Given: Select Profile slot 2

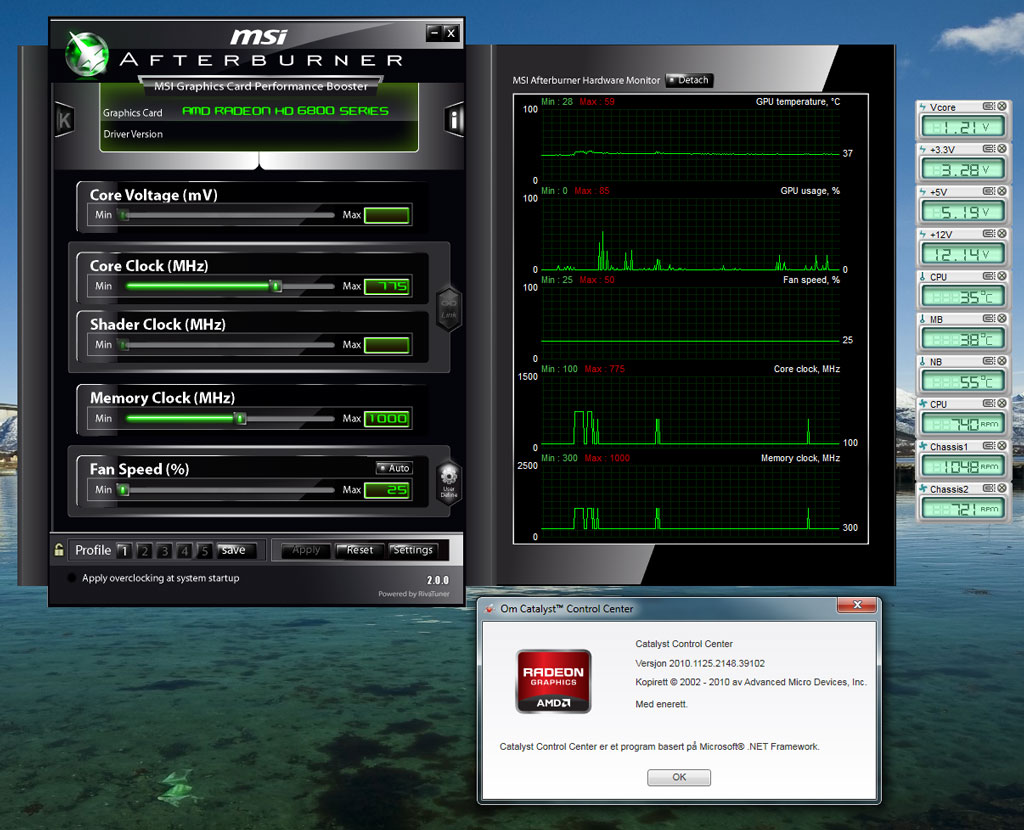Looking at the screenshot, I should pos(144,551).
